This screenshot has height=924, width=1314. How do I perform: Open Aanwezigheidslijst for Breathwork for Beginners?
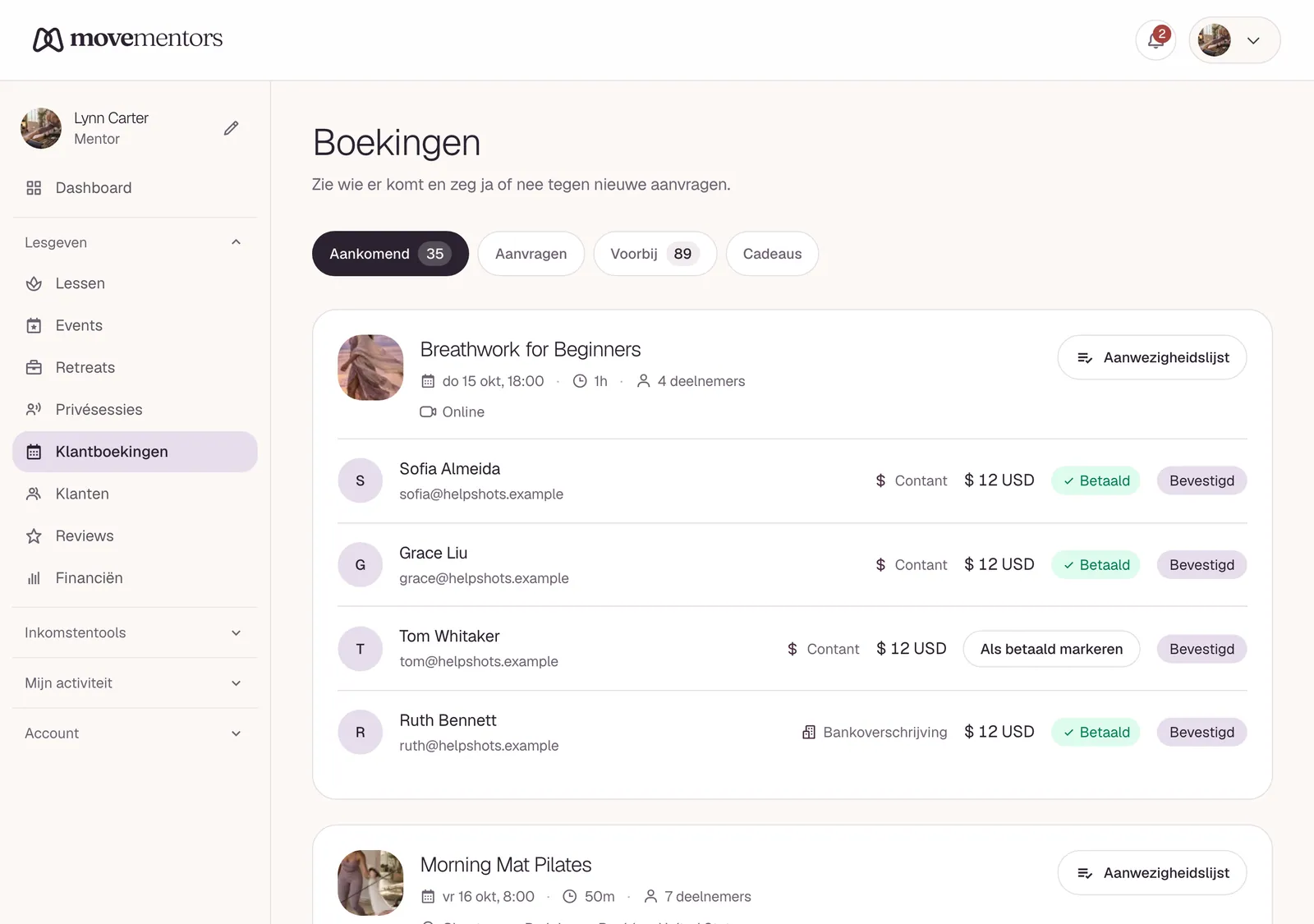1151,357
